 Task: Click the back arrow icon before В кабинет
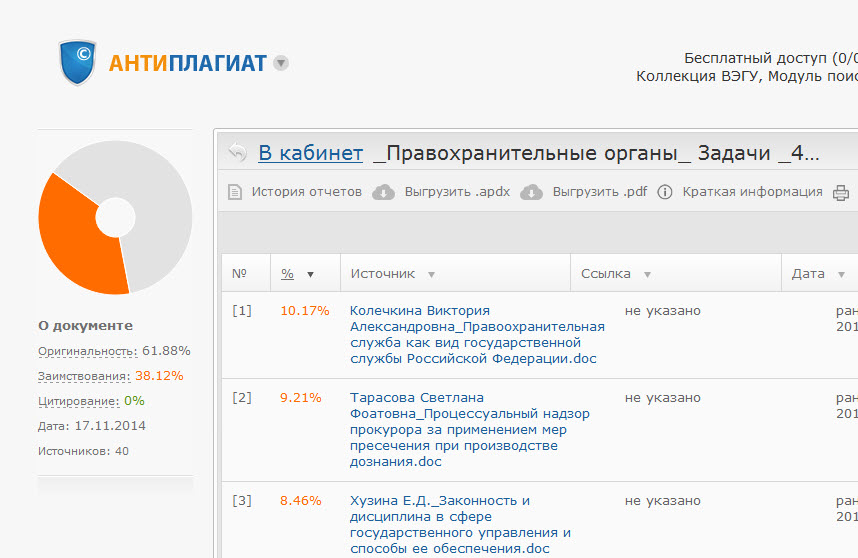click(238, 152)
